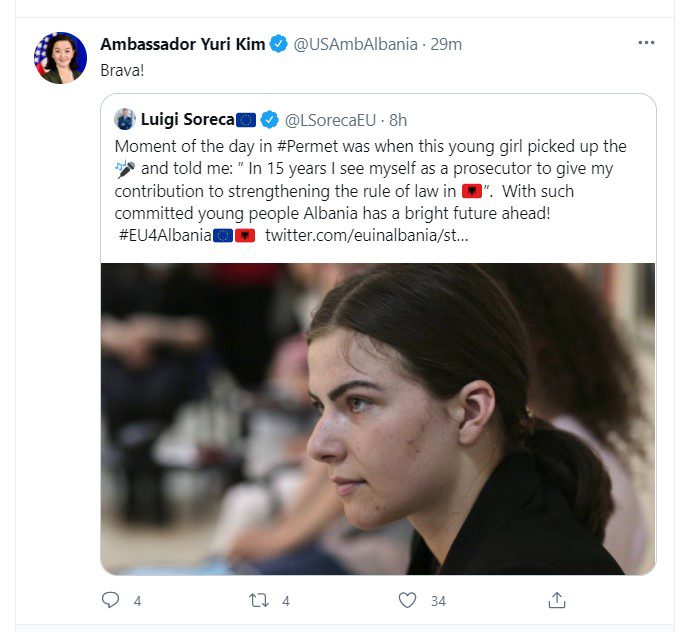Retweet this tweet using the arrows icon

260,600
